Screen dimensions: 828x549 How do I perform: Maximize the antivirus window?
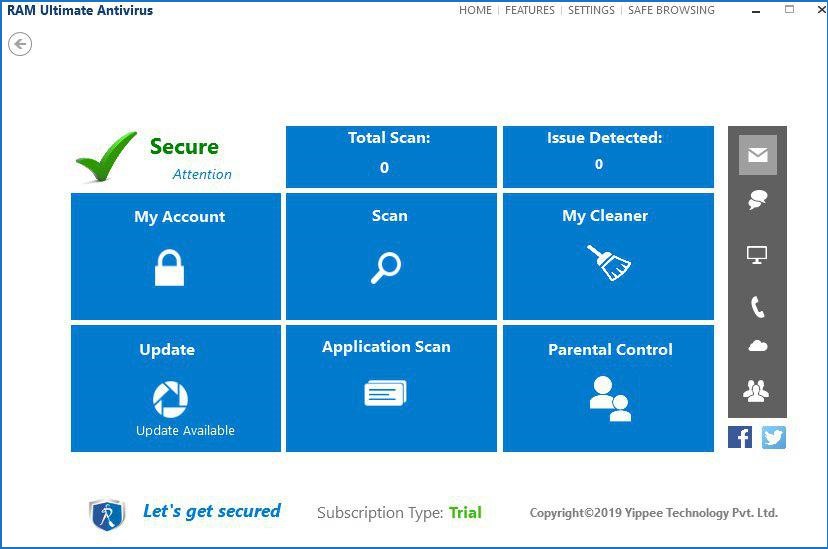(x=789, y=9)
